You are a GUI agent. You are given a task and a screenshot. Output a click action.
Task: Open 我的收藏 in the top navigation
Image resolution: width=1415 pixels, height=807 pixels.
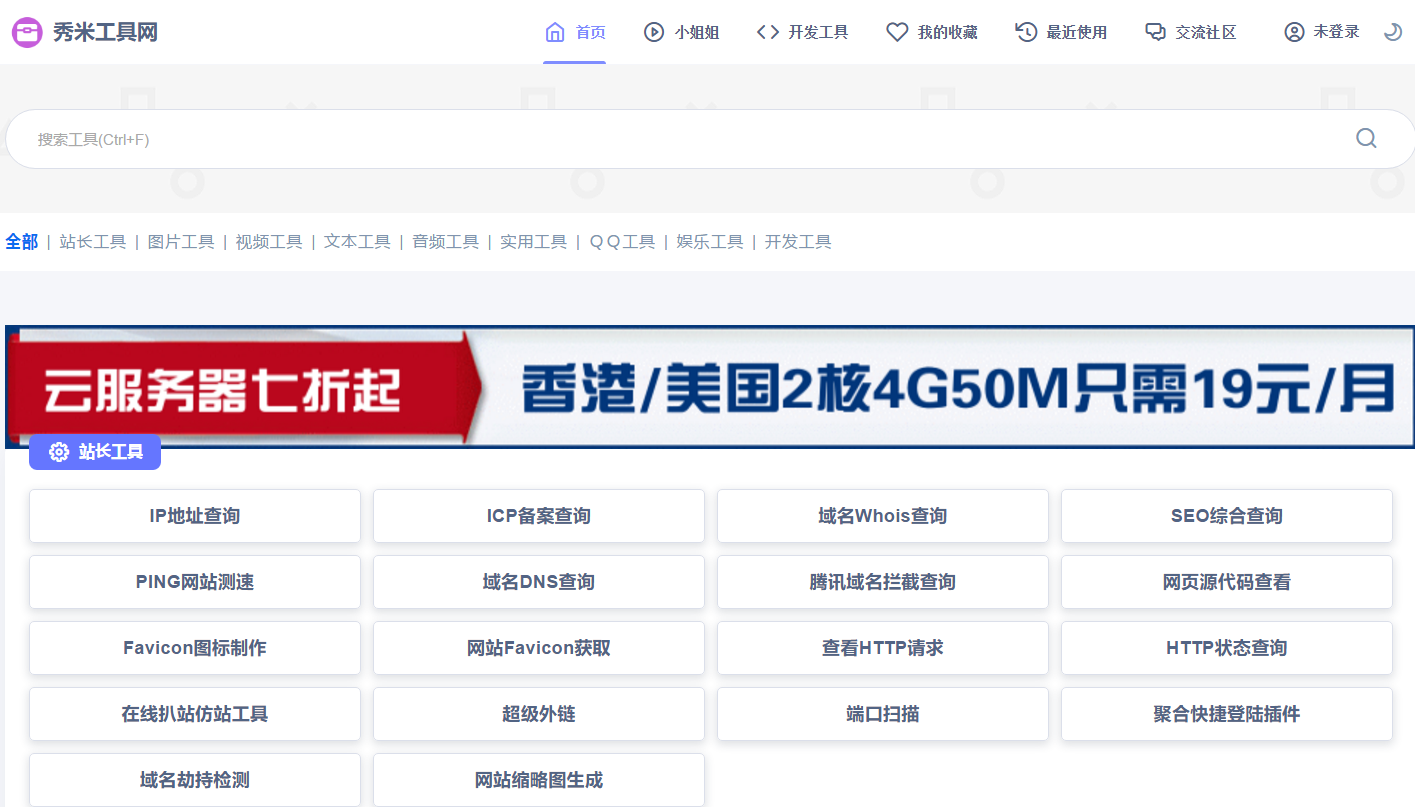(932, 32)
